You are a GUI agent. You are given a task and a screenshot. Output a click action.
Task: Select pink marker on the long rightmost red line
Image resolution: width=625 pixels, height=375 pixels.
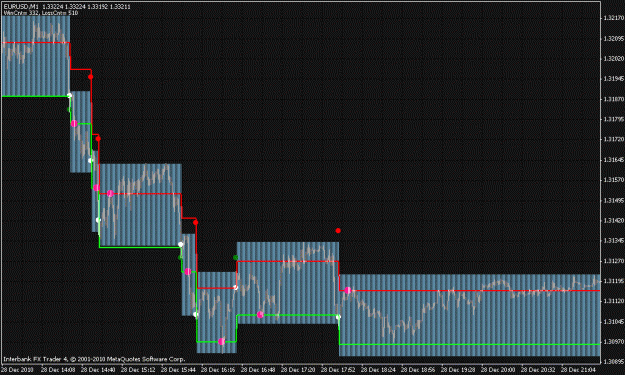click(348, 290)
